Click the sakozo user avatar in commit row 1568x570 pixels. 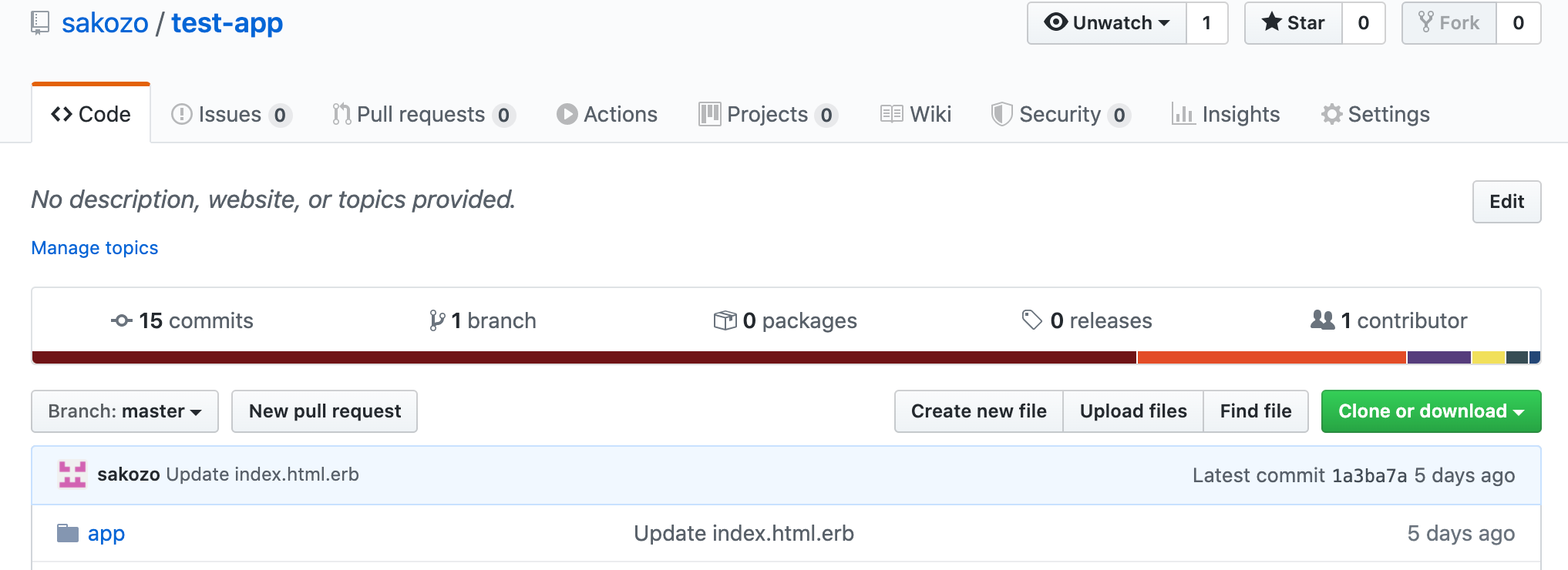(x=72, y=474)
